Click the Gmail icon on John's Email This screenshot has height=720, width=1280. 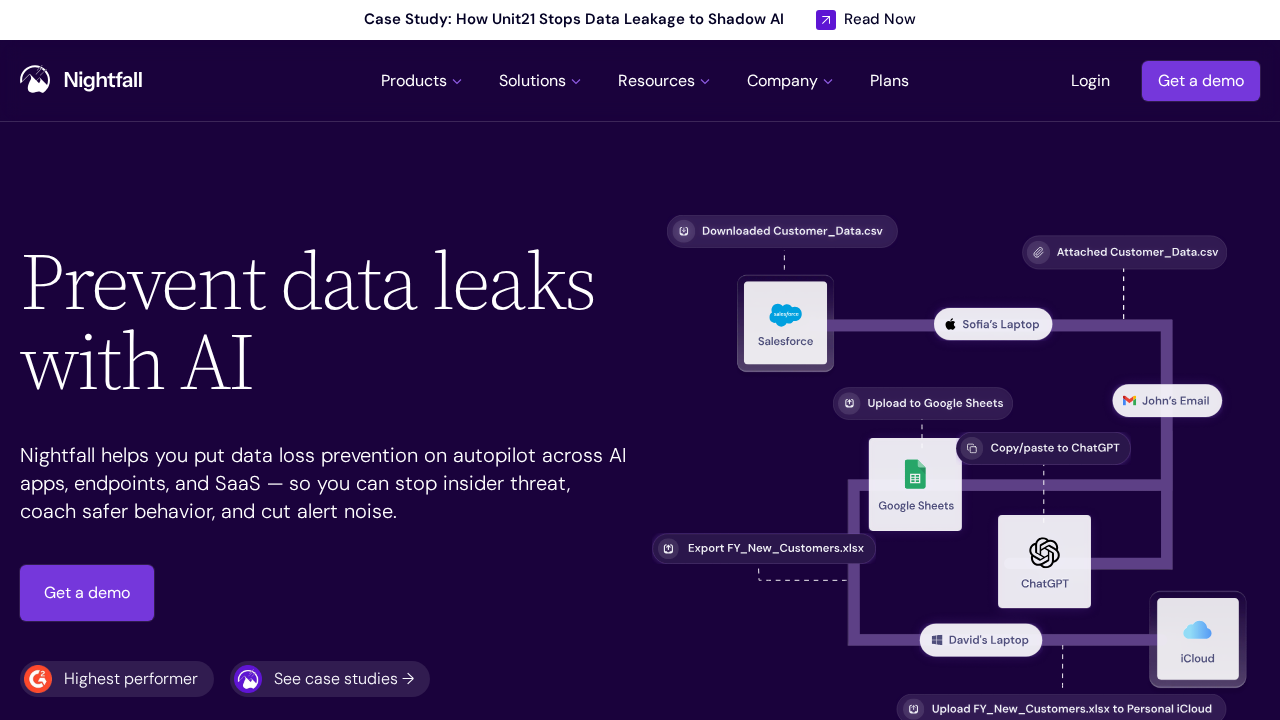click(1129, 401)
